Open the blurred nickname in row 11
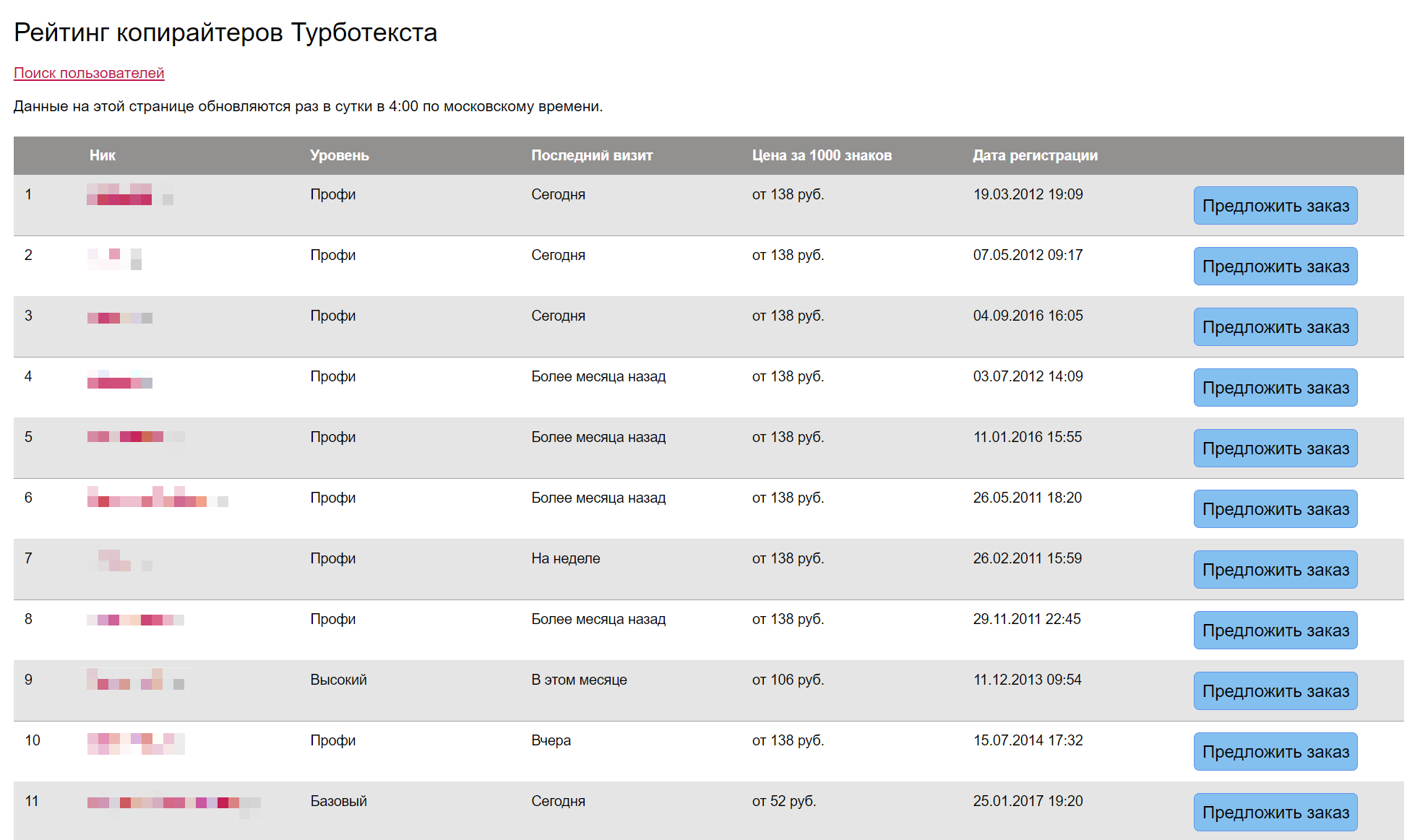 [x=173, y=802]
